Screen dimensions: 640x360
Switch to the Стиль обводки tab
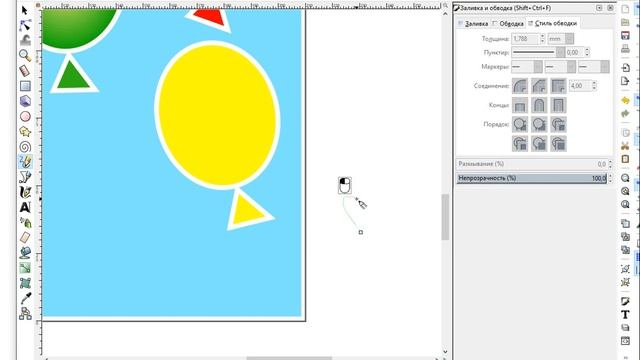[x=553, y=24]
